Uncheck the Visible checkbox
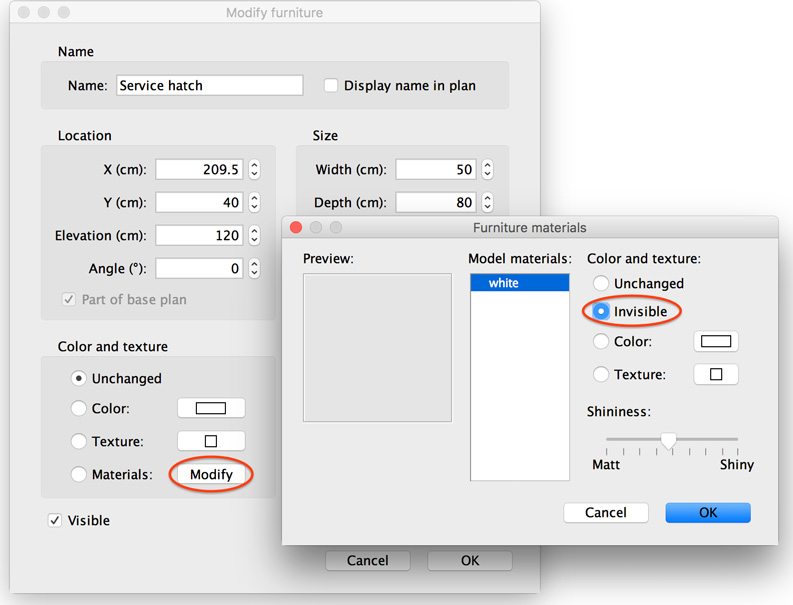793x605 pixels. click(x=55, y=521)
